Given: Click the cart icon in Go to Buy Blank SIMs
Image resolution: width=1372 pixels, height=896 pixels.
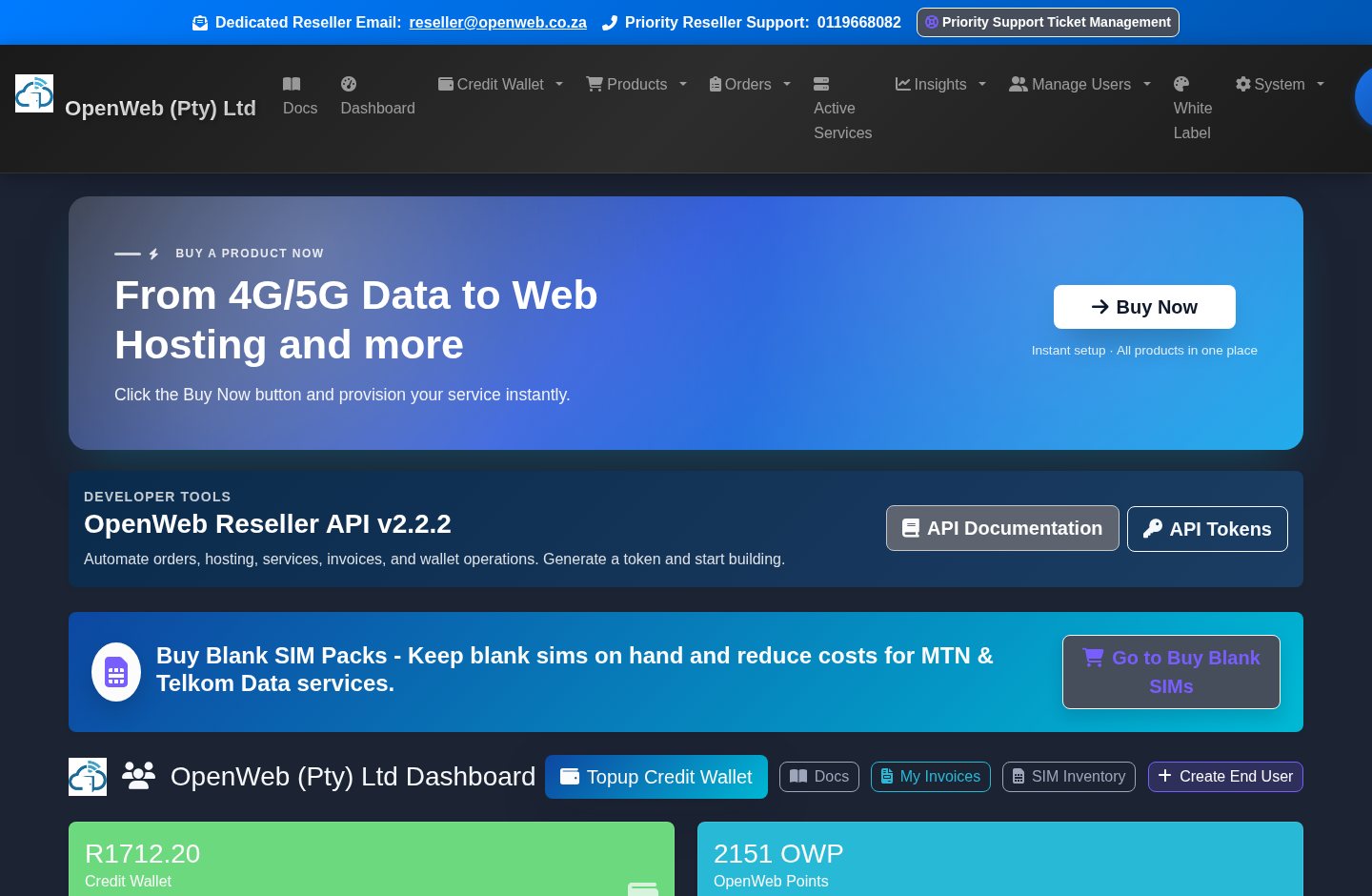Looking at the screenshot, I should coord(1093,657).
